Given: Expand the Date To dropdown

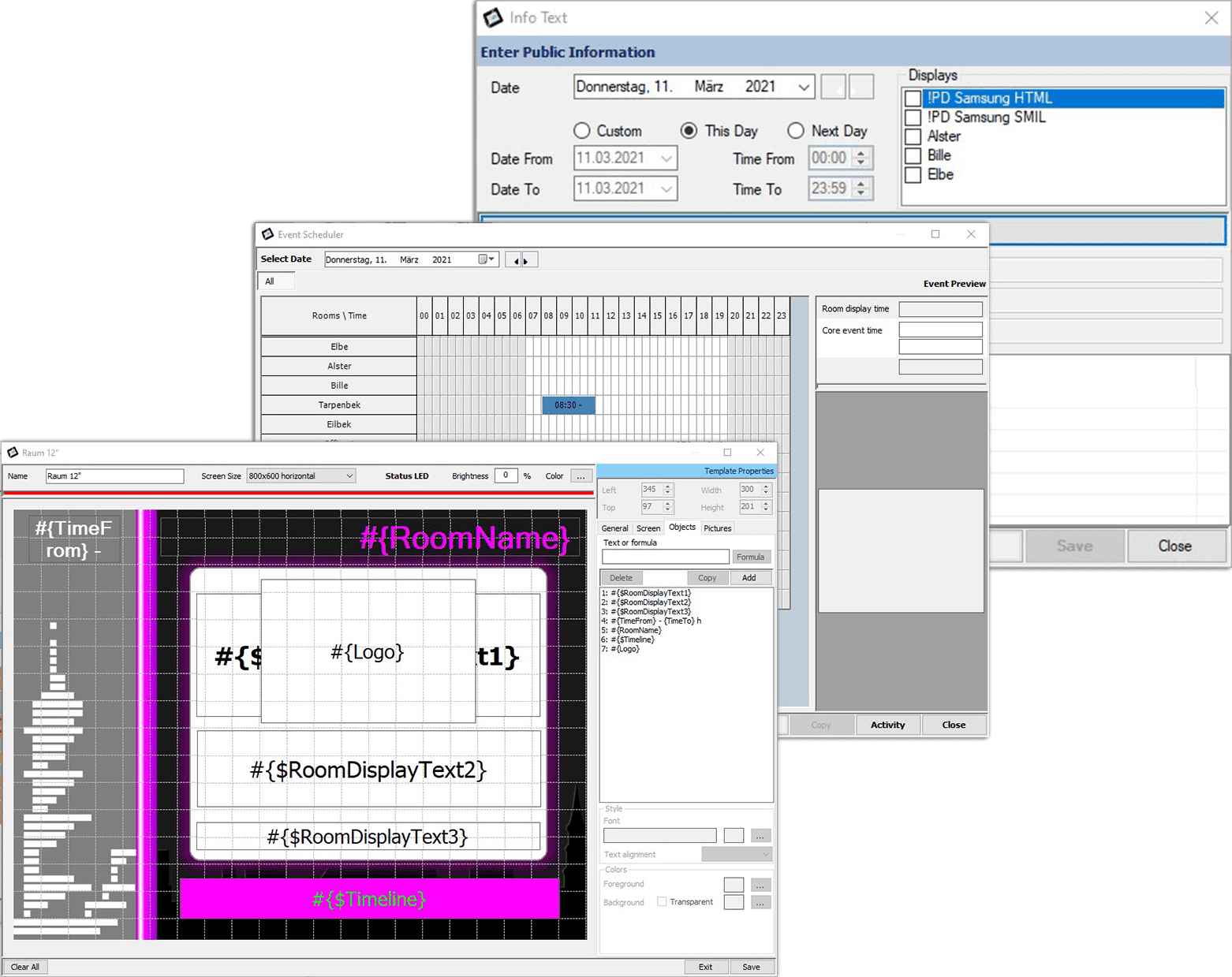Looking at the screenshot, I should tap(666, 189).
